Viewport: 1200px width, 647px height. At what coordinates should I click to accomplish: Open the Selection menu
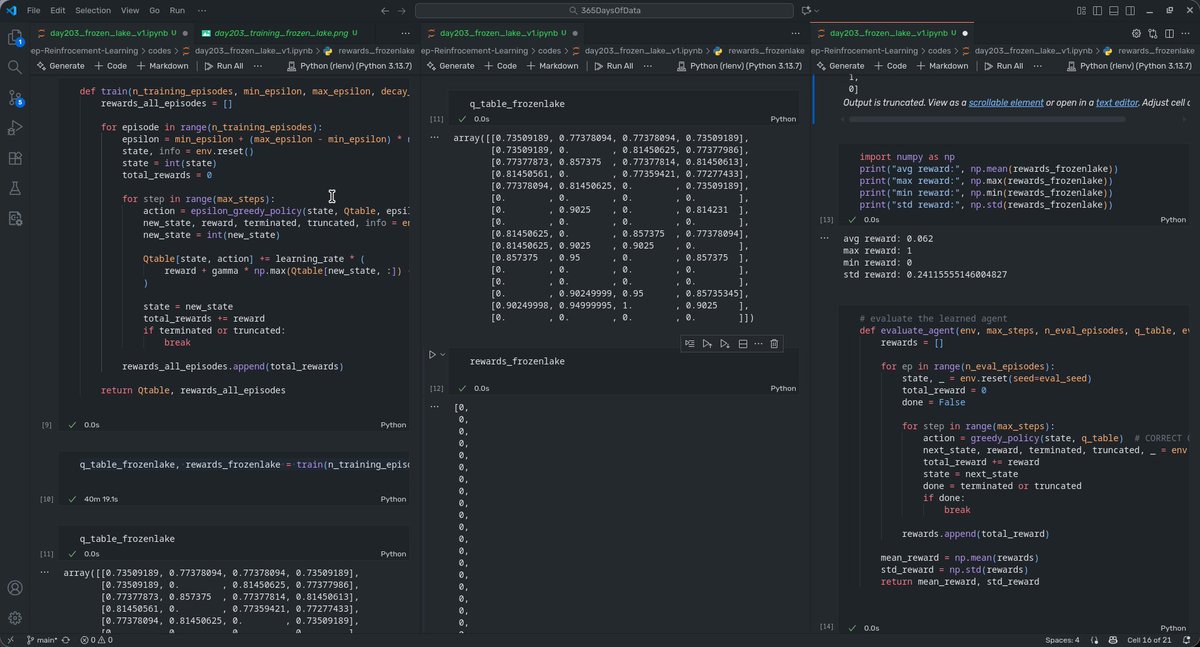(x=93, y=10)
